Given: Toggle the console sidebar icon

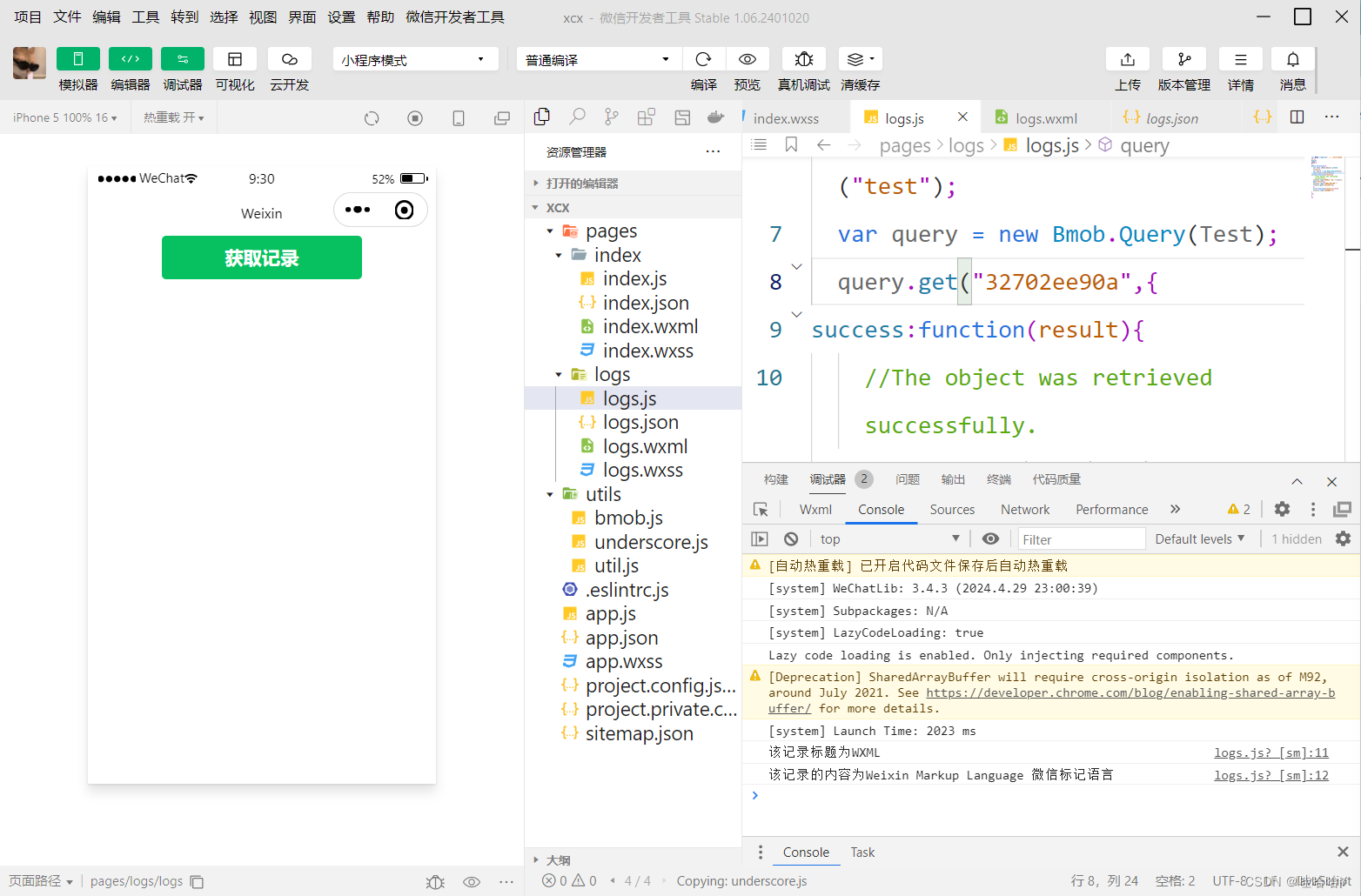Looking at the screenshot, I should pyautogui.click(x=760, y=538).
